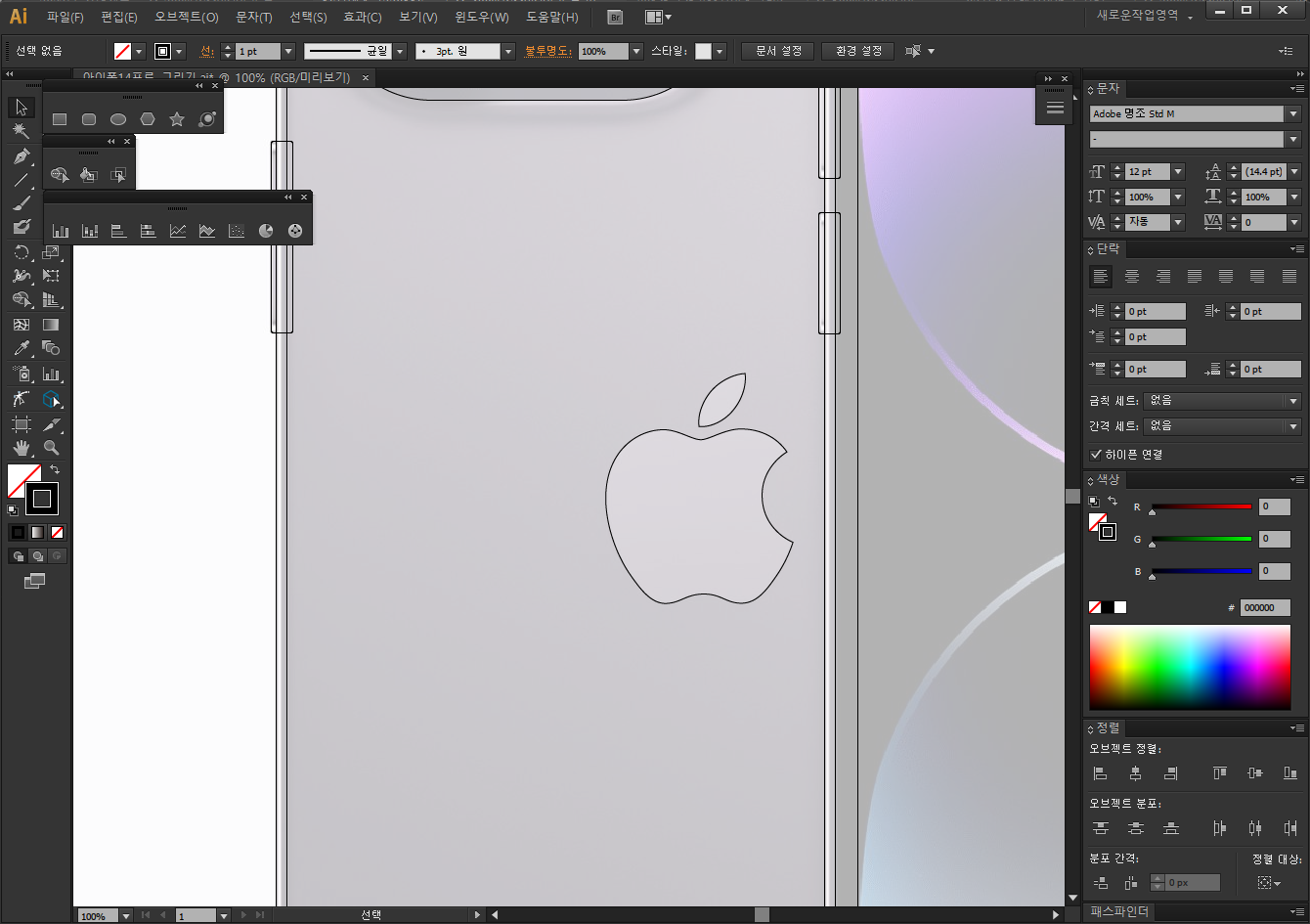Select the Rotate tool
The width and height of the screenshot is (1310, 924).
(x=22, y=252)
